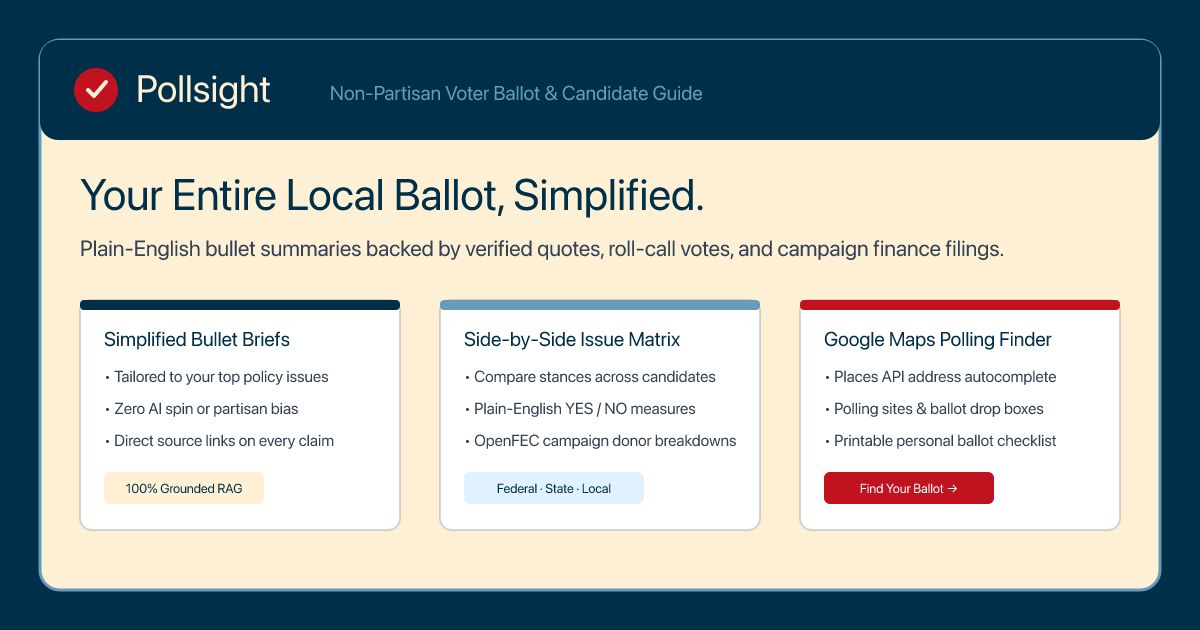Select the Non-Partisan Voter Ballot & Candidate Guide tagline
This screenshot has width=1200, height=630.
[x=516, y=93]
